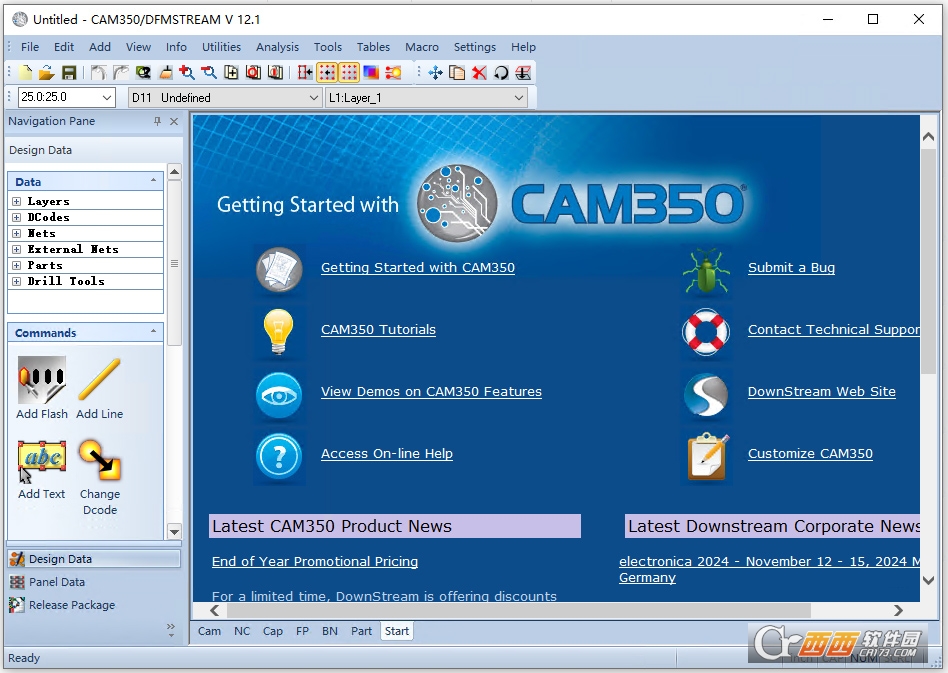948x673 pixels.
Task: Open the D11 Undefined D-code dropdown
Action: [x=314, y=97]
